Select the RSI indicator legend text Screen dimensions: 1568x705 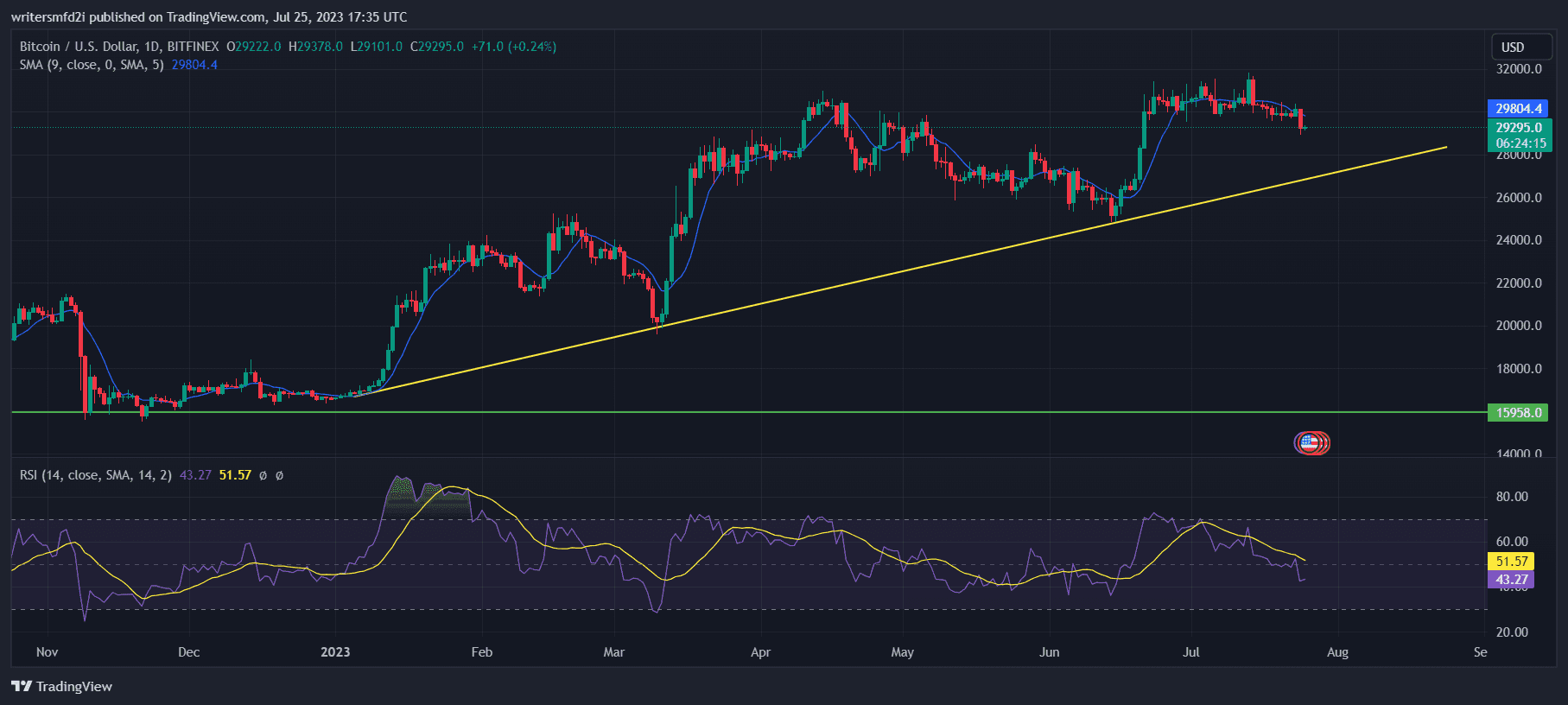pyautogui.click(x=95, y=475)
